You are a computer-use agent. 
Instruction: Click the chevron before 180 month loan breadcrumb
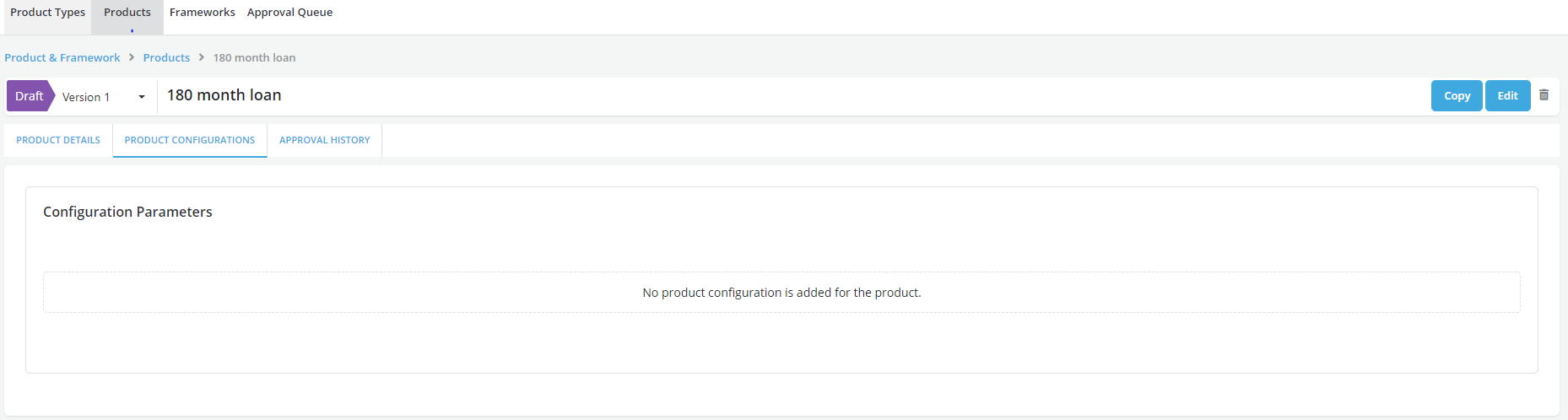pyautogui.click(x=202, y=57)
